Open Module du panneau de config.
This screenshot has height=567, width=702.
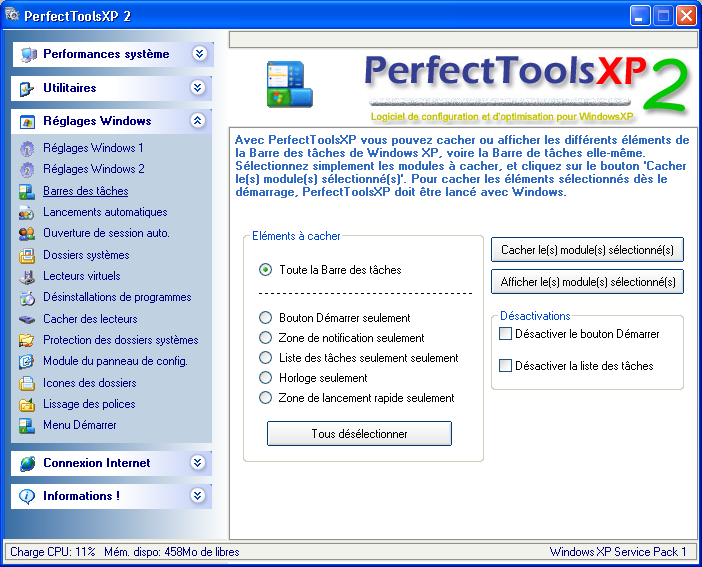(115, 361)
